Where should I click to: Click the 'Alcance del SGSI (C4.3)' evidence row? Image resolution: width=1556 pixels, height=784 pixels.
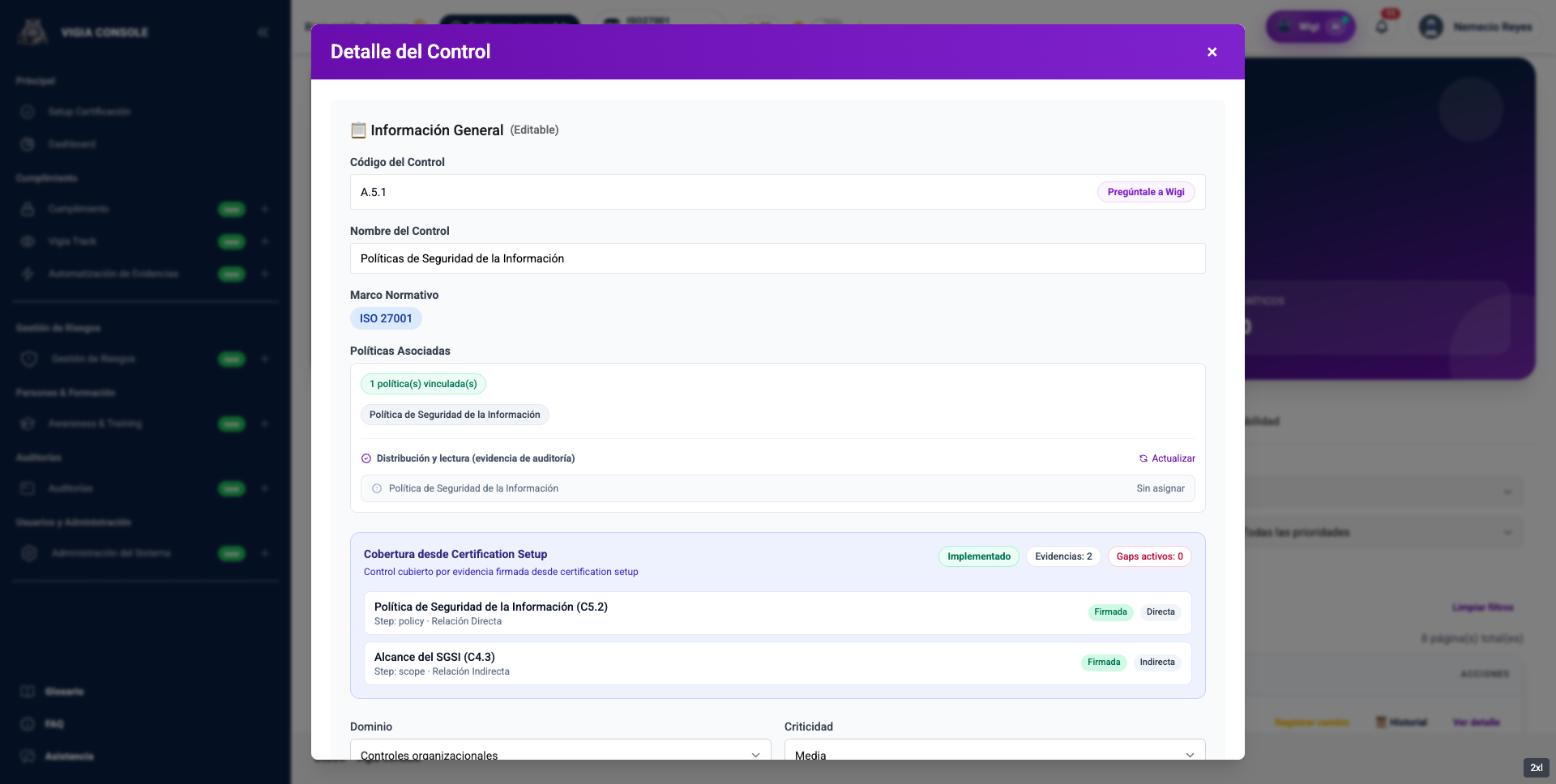(x=778, y=663)
